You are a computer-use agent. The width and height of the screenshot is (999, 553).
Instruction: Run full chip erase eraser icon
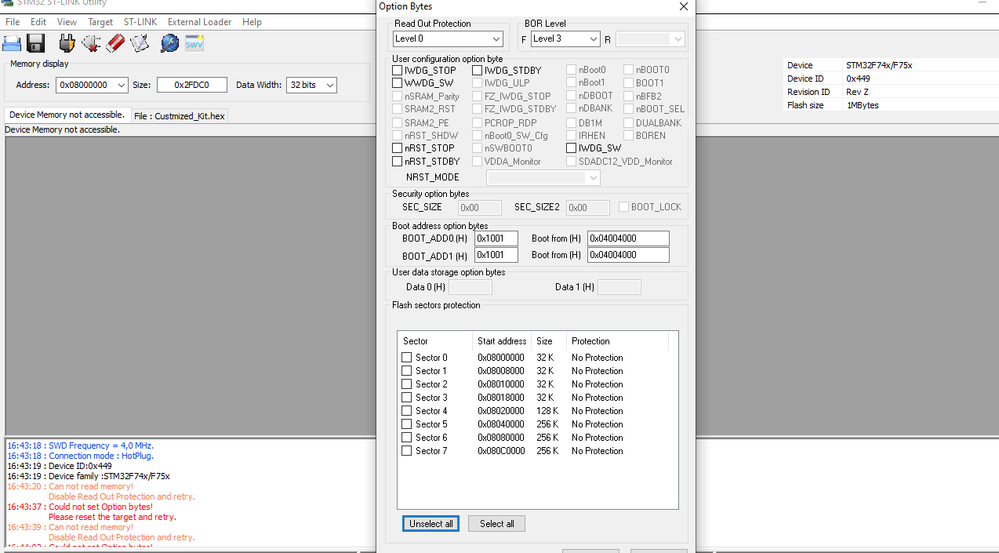115,43
